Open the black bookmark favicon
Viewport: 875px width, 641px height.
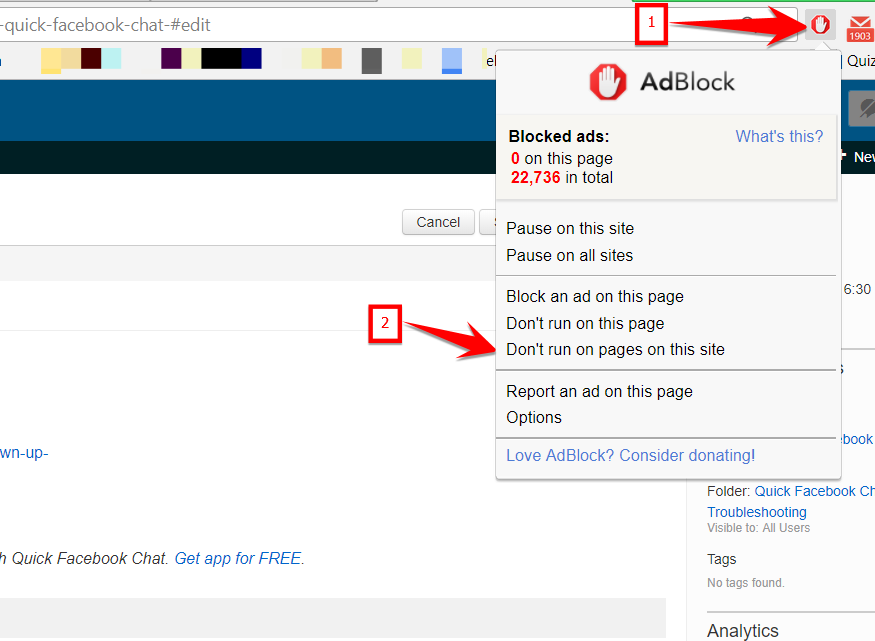tap(220, 60)
